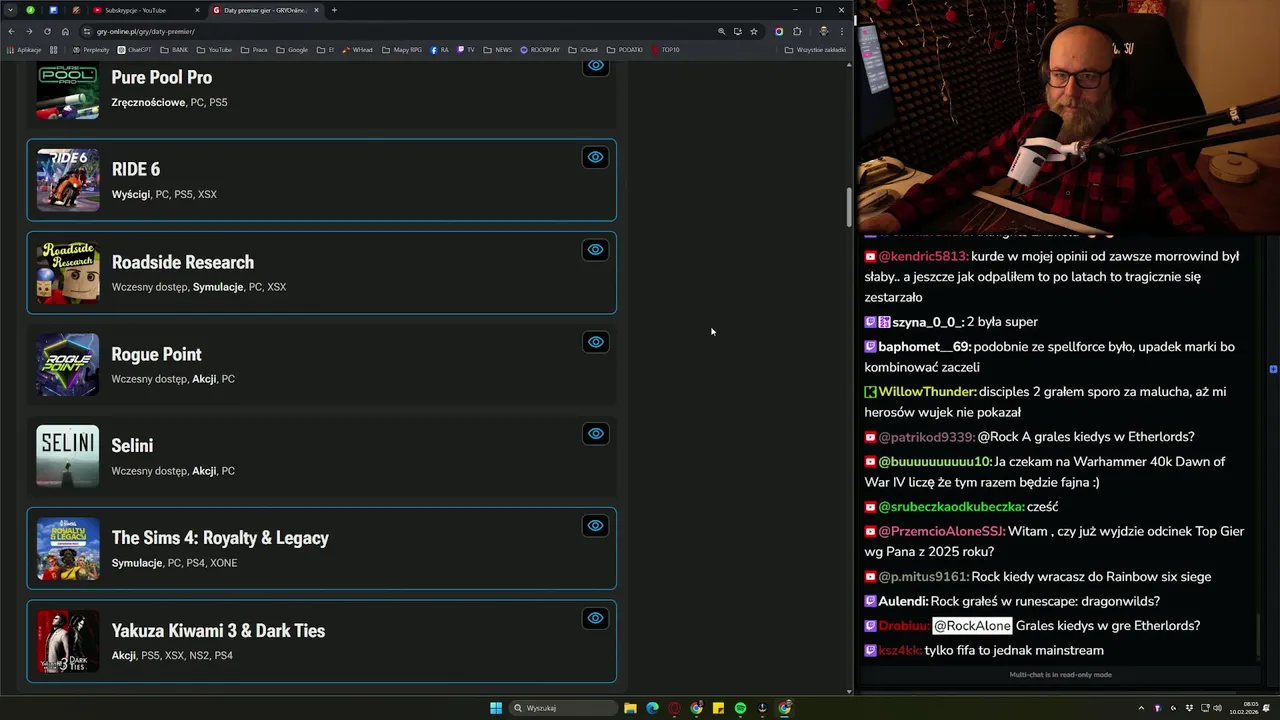
Task: Click the Wyszukaj taskbar search box
Action: tap(562, 708)
